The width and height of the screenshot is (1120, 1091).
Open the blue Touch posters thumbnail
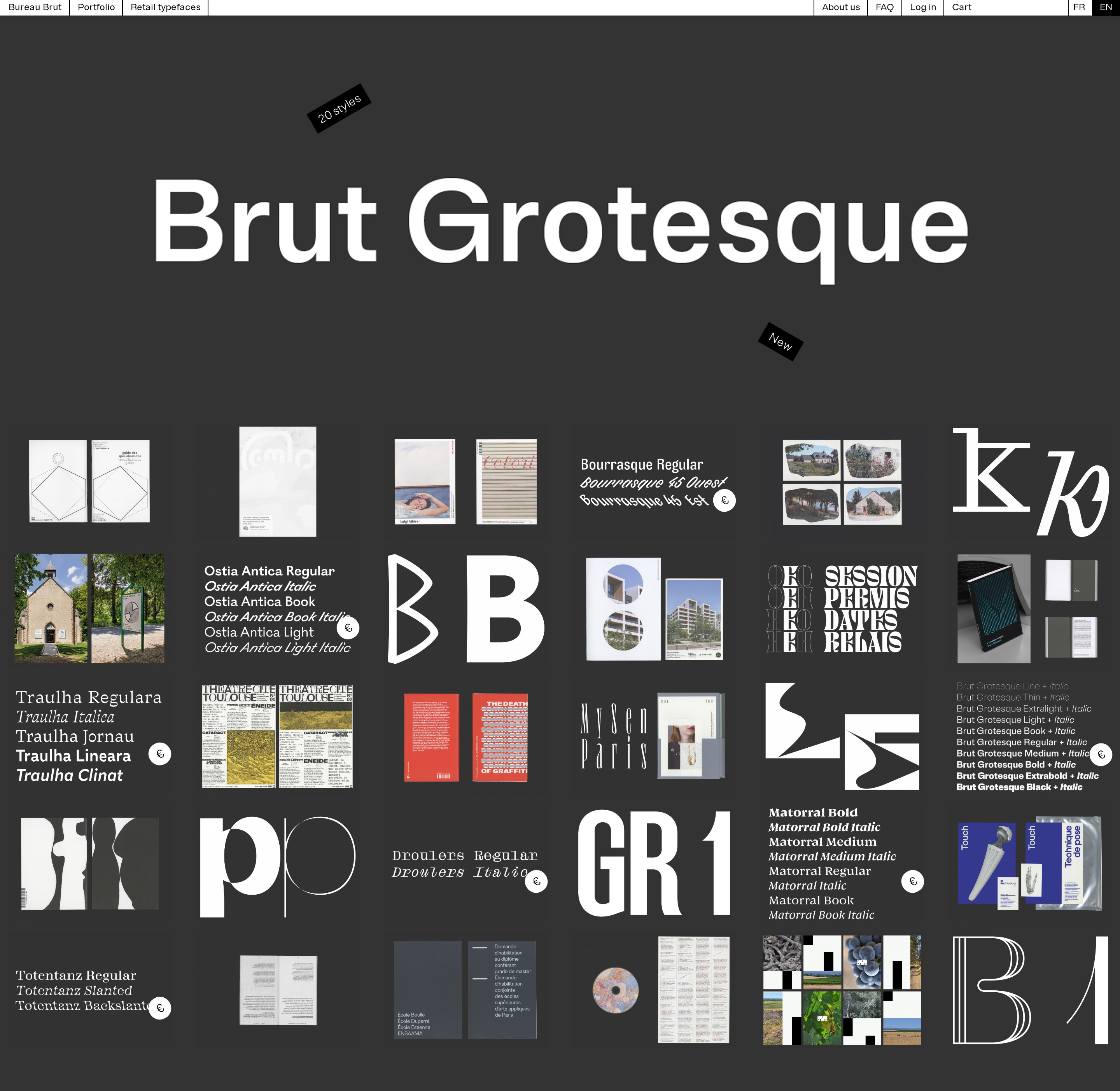[1029, 863]
